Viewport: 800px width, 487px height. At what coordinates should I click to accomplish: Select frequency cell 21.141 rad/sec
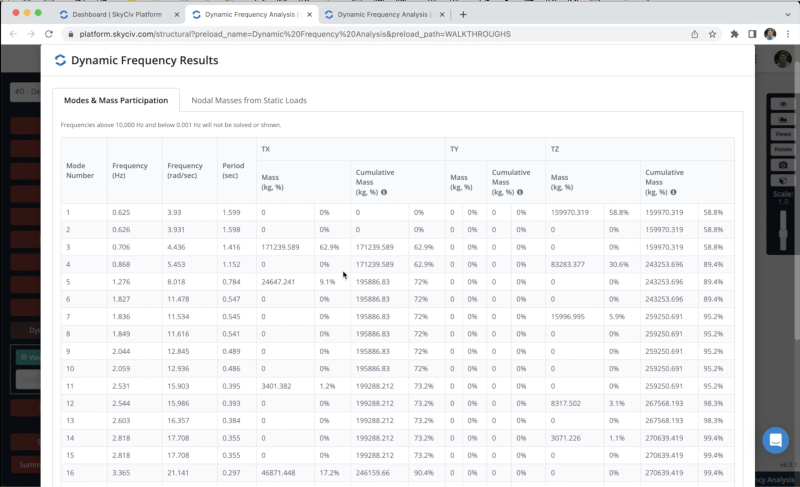190,473
